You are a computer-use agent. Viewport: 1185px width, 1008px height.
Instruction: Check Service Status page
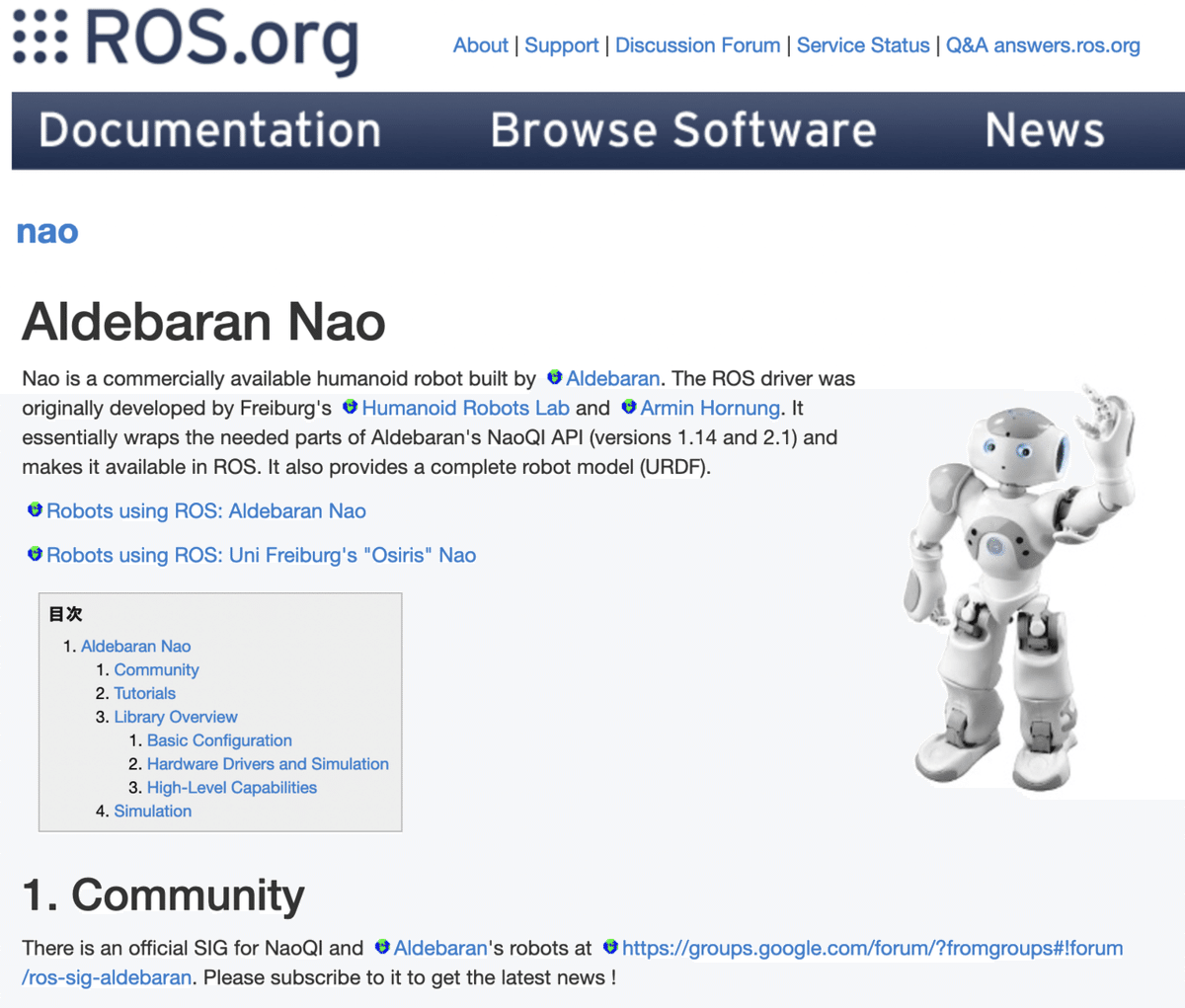[x=863, y=45]
